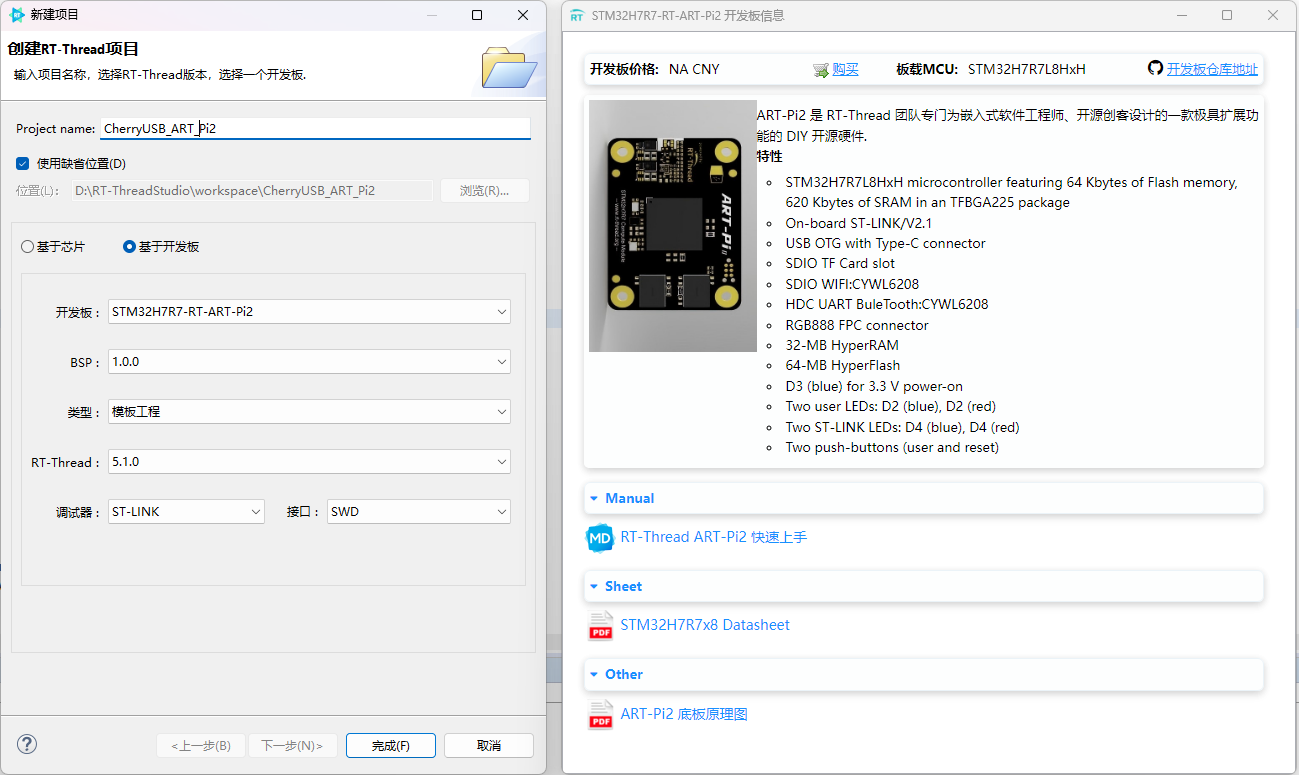Image resolution: width=1299 pixels, height=775 pixels.
Task: Click the shopping cart icon next to 购买
Action: tap(821, 70)
